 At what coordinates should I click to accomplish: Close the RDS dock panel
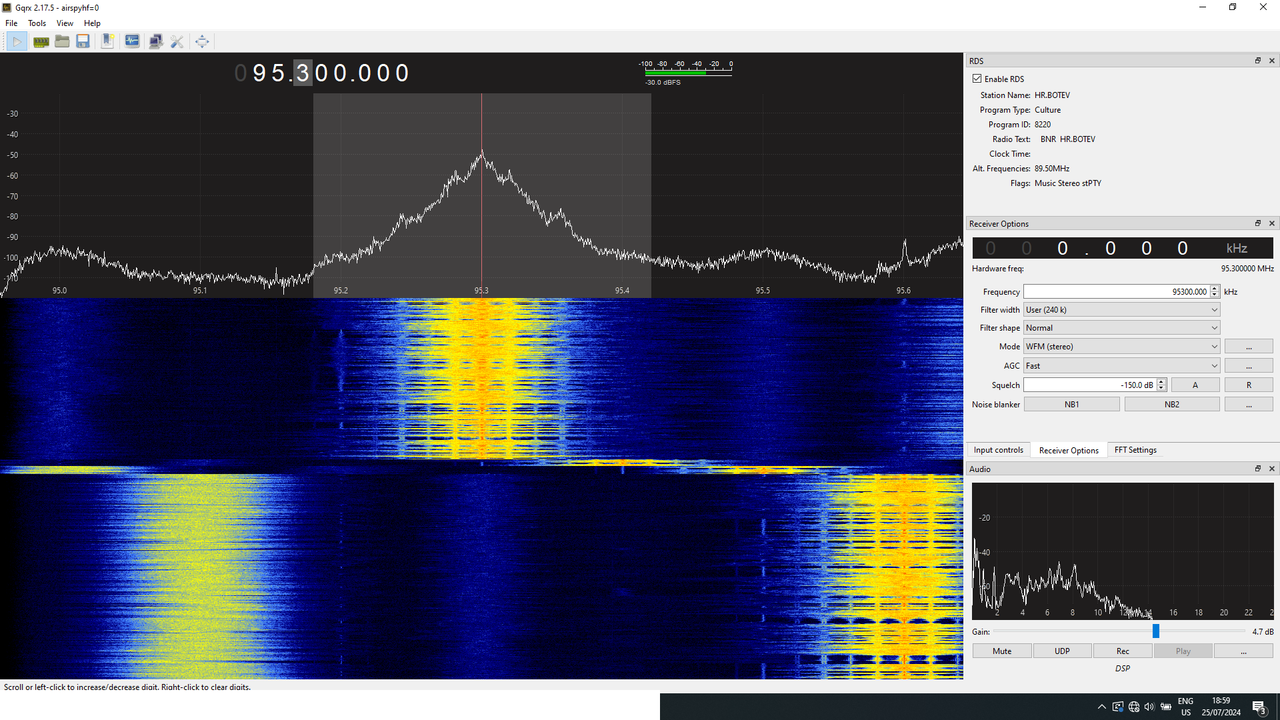tap(1272, 60)
